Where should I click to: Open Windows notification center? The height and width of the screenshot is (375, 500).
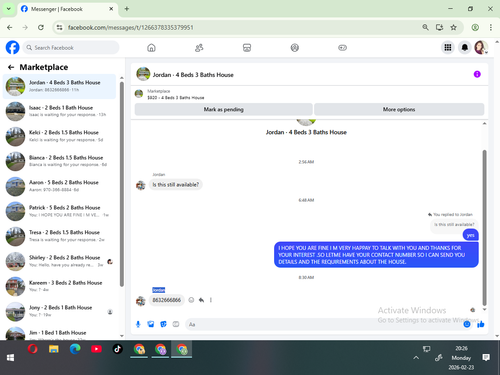tap(486, 358)
